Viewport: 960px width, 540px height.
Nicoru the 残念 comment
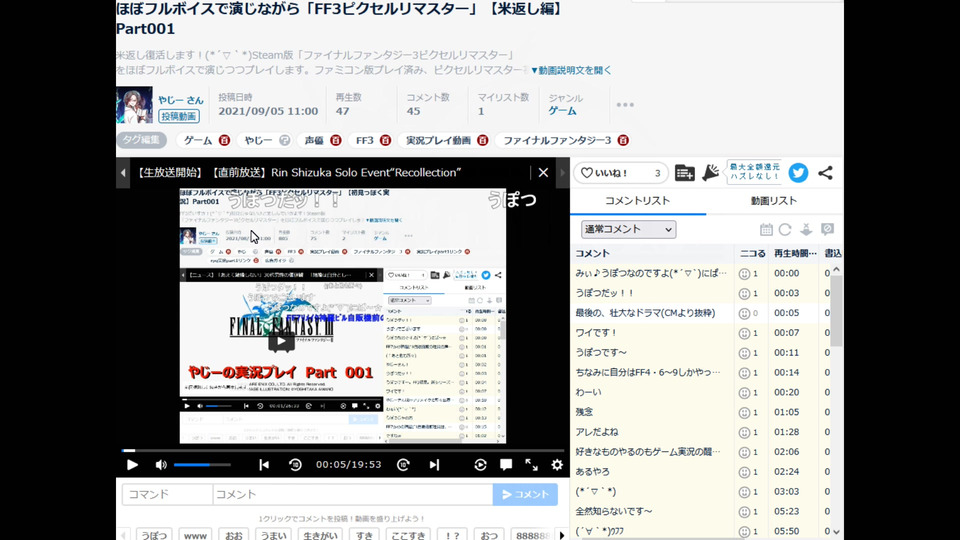(x=744, y=413)
